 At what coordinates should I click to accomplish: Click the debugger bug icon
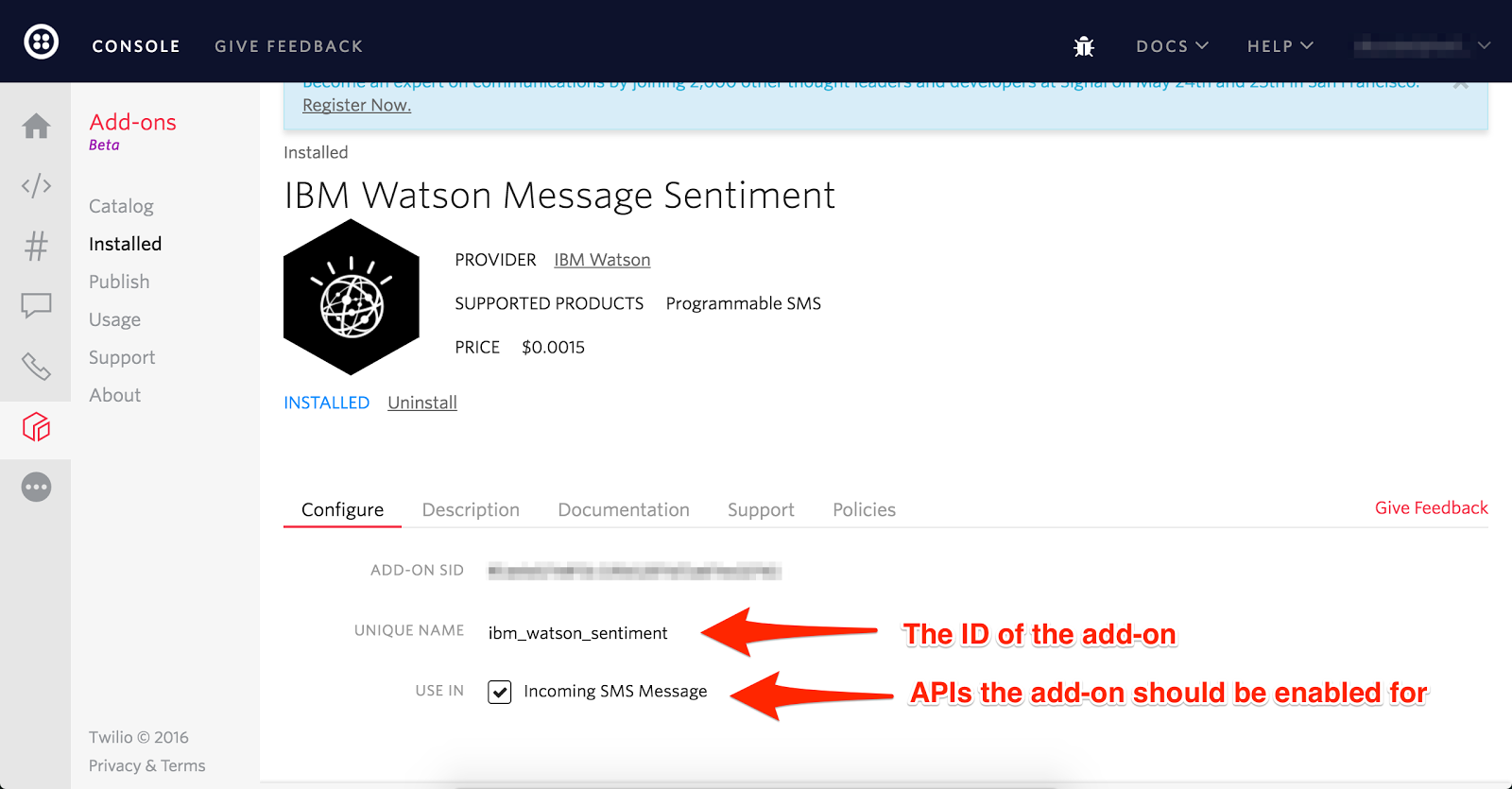point(1084,45)
